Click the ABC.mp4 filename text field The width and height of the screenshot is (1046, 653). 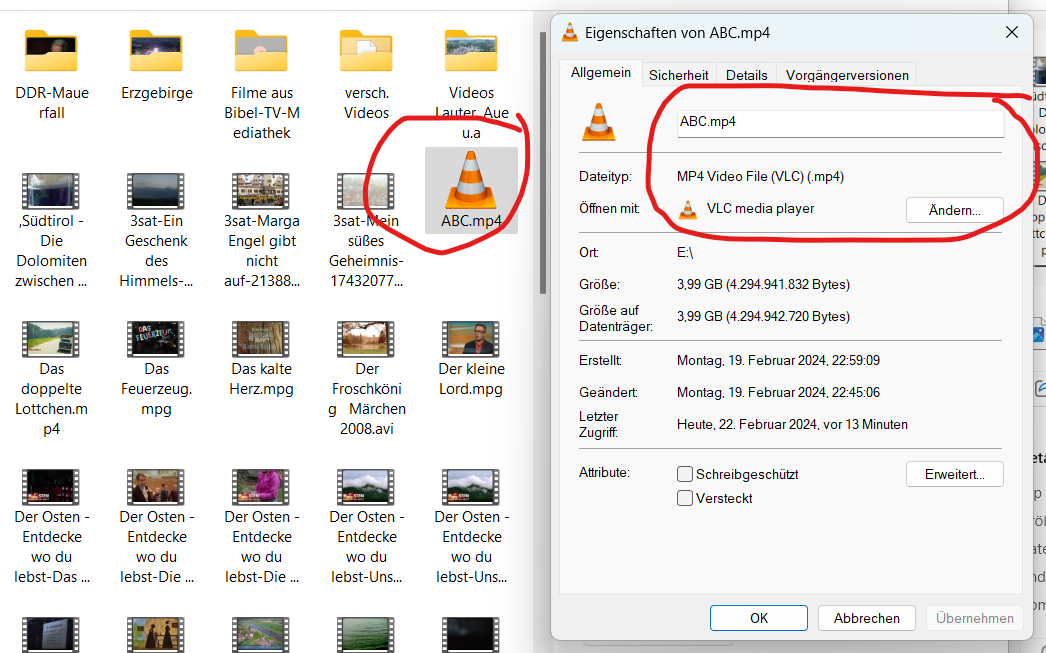pyautogui.click(x=840, y=123)
